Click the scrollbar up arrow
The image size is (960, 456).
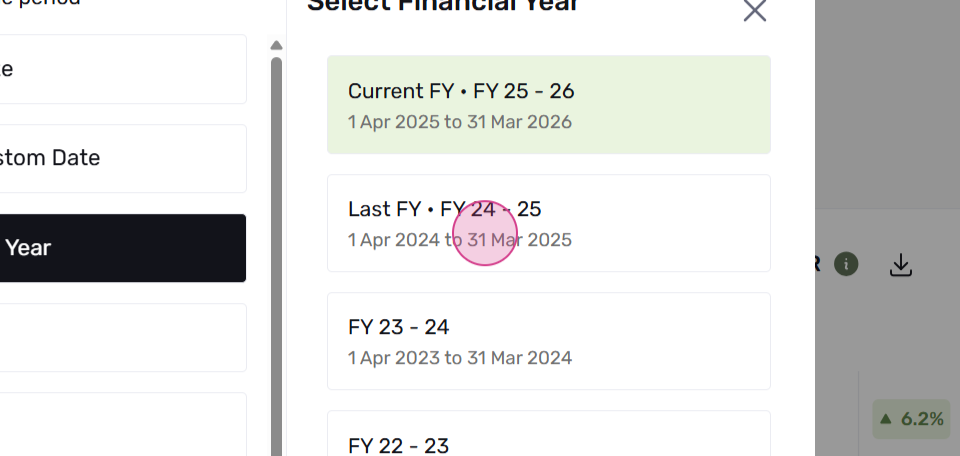[x=276, y=45]
